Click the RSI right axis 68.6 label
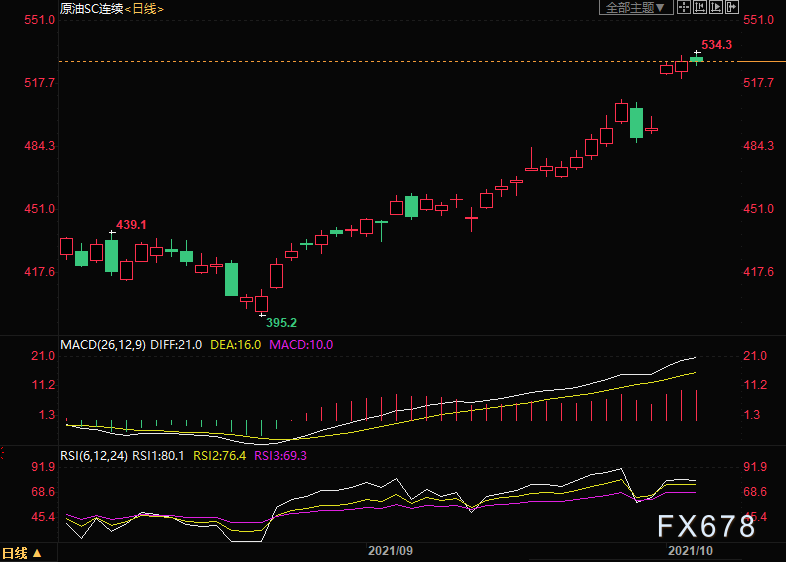 click(755, 492)
